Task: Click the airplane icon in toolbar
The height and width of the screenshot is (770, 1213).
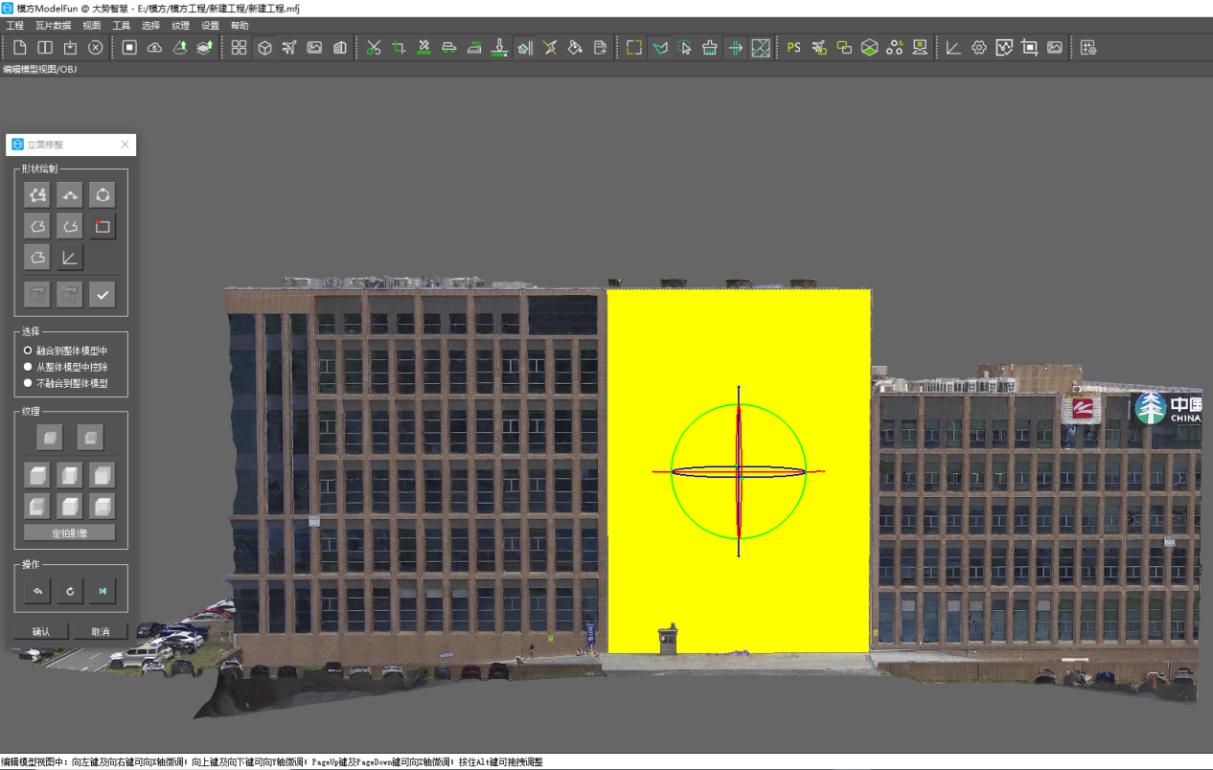Action: 290,47
